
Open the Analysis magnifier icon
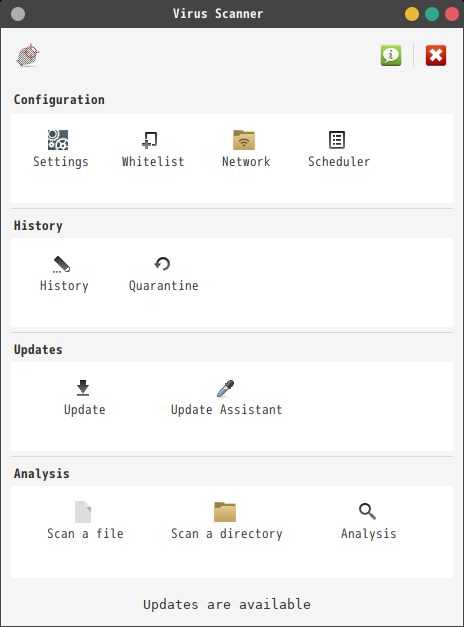tap(367, 511)
